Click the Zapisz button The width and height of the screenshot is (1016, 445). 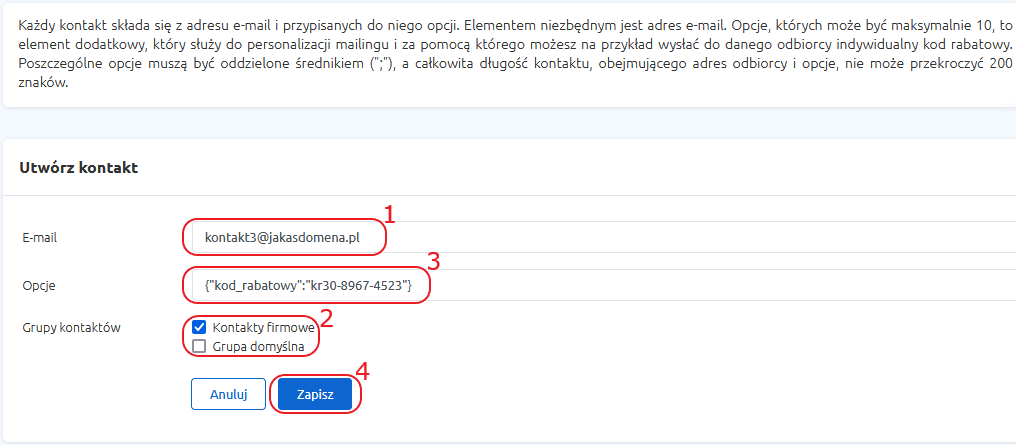click(315, 394)
